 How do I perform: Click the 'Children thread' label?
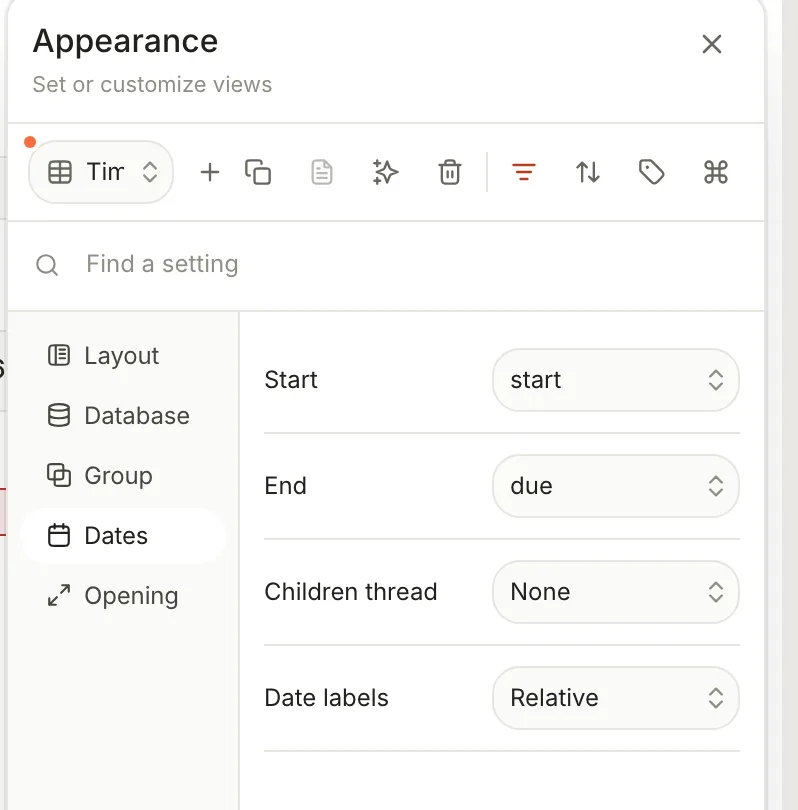pos(351,592)
